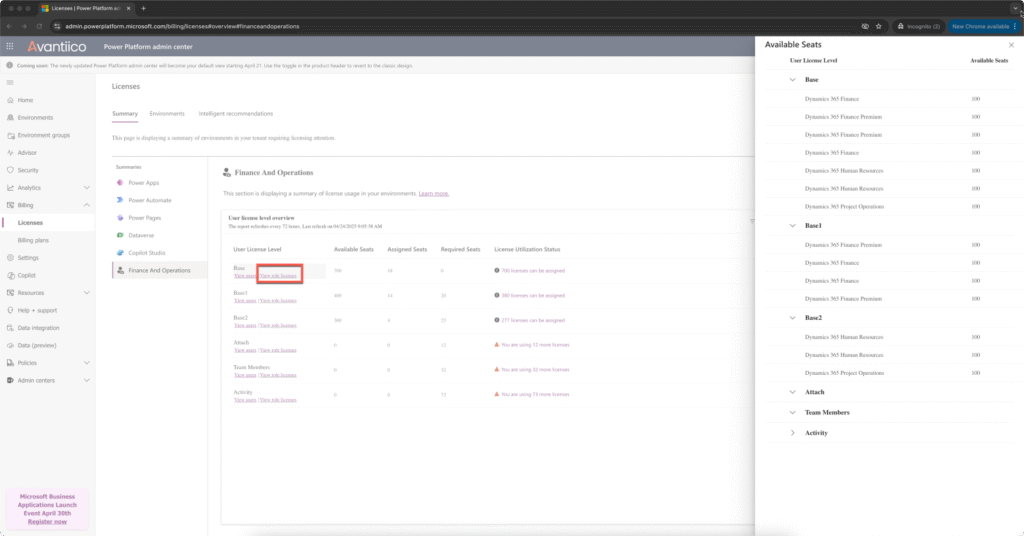Collapse the Billing sidebar section

click(x=86, y=205)
